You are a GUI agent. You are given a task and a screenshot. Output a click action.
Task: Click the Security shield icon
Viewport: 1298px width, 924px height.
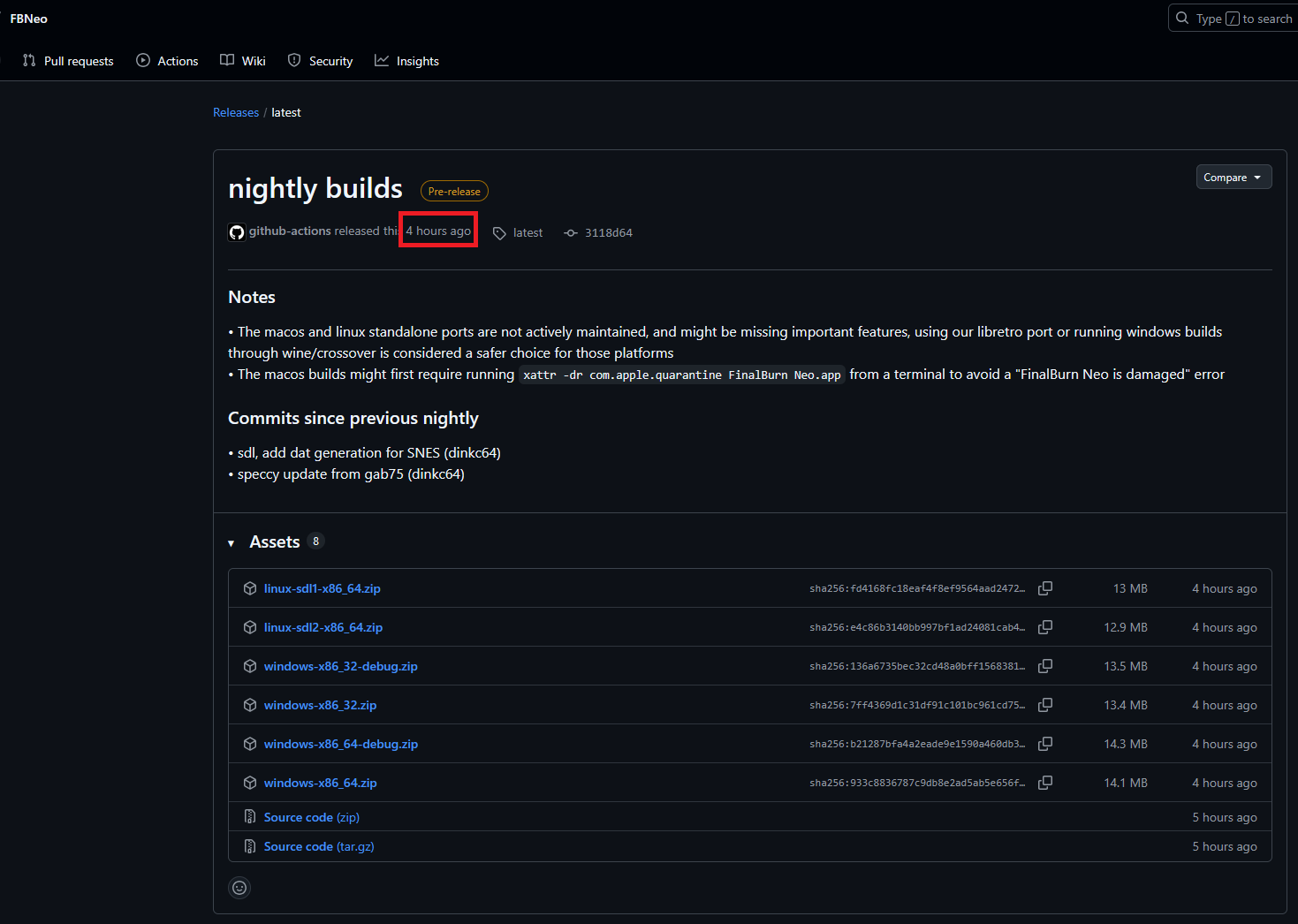pyautogui.click(x=294, y=60)
